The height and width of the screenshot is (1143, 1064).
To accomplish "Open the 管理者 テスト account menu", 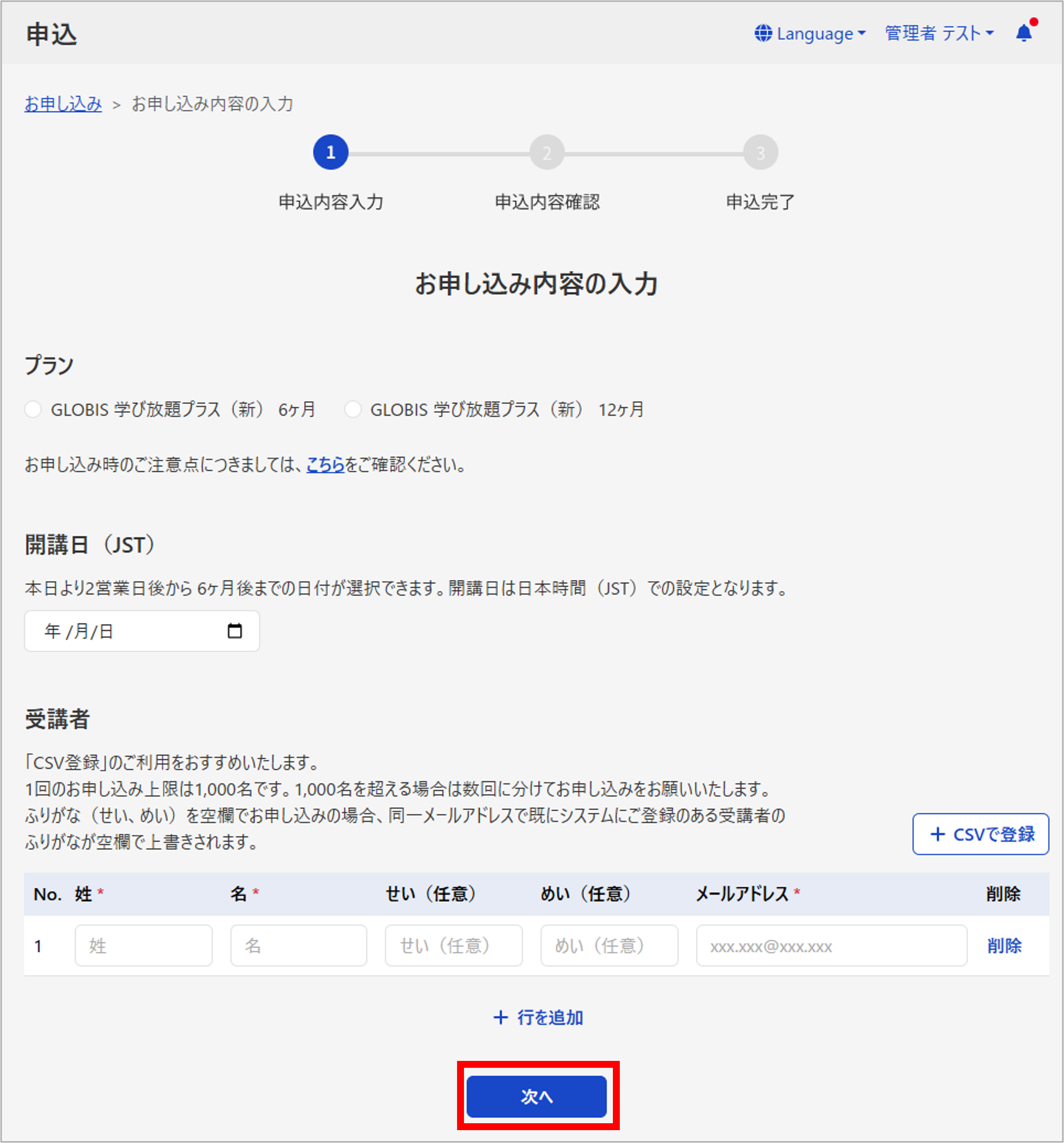I will point(939,33).
